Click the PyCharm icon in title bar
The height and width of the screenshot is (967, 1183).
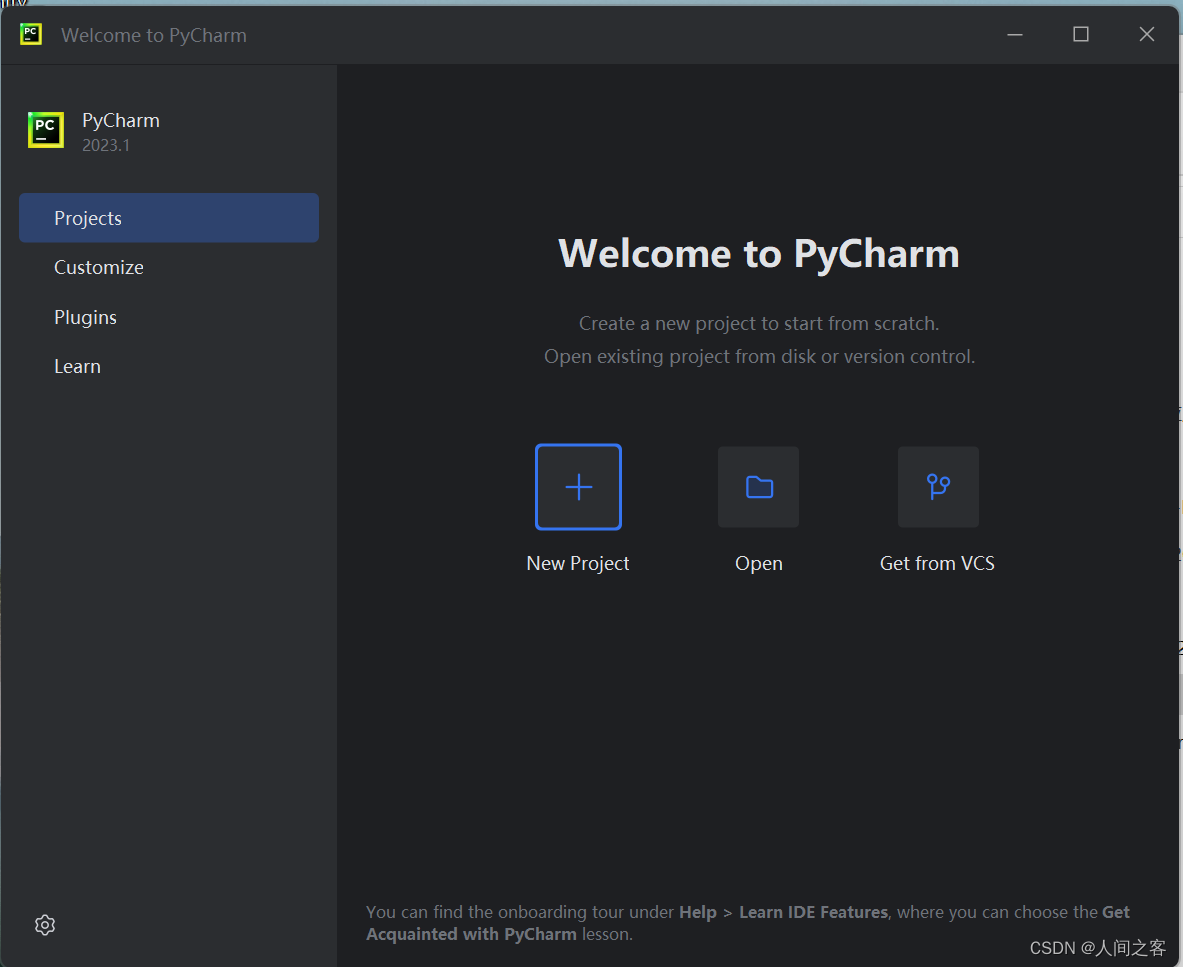pyautogui.click(x=31, y=34)
